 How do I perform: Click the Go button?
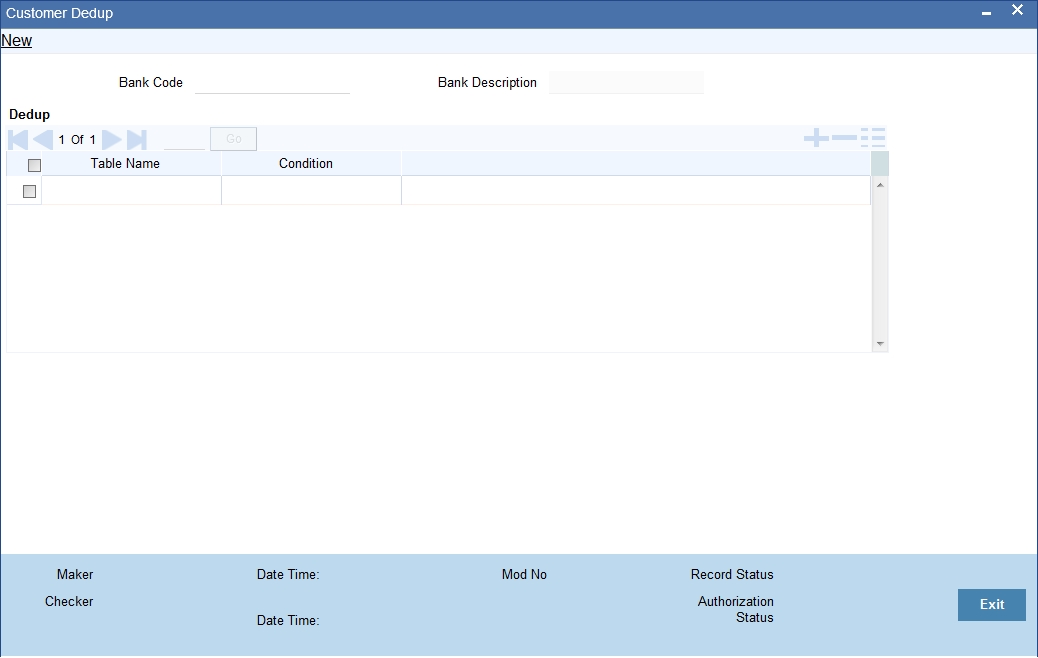(x=234, y=139)
